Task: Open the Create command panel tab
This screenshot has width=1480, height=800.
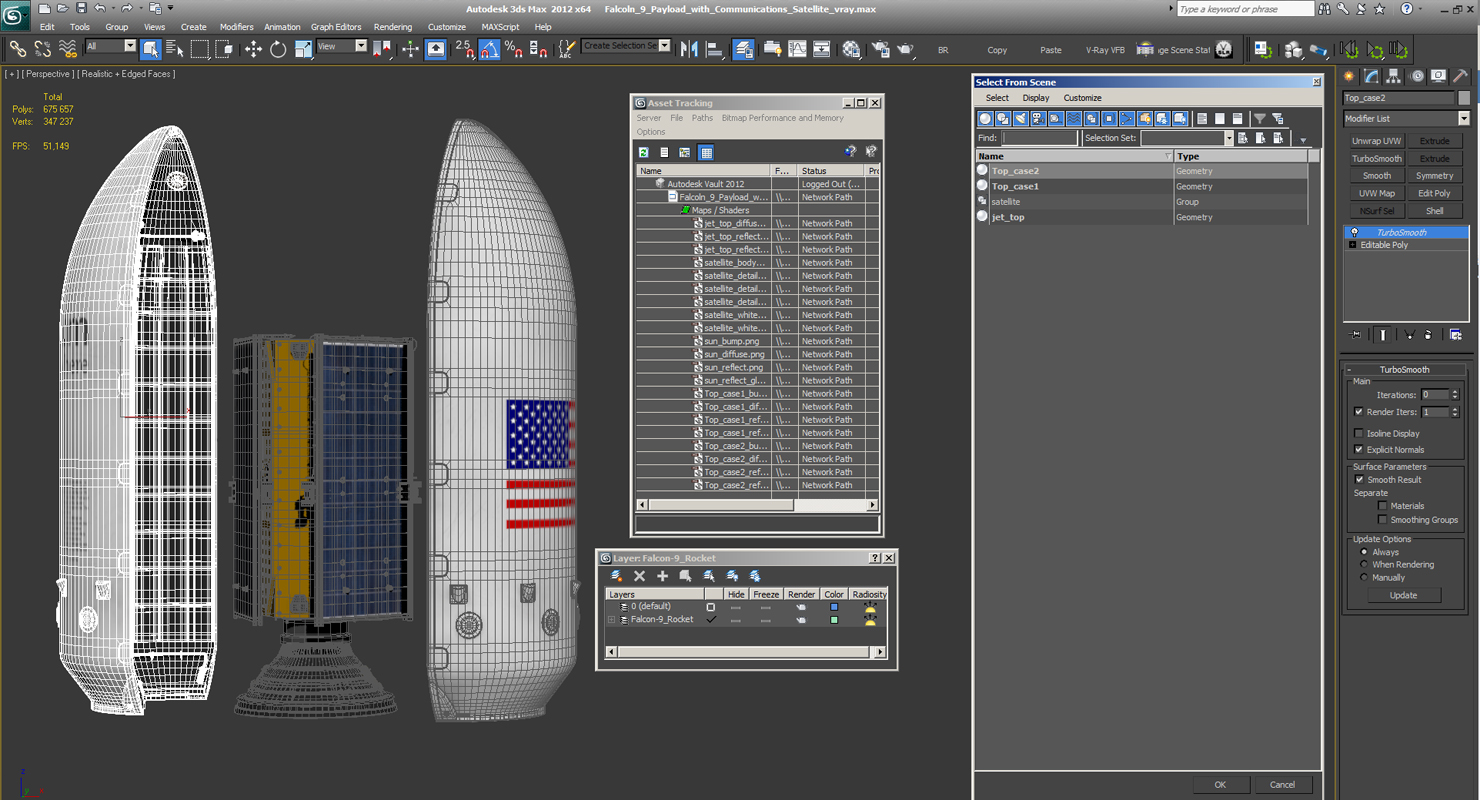Action: click(1350, 76)
